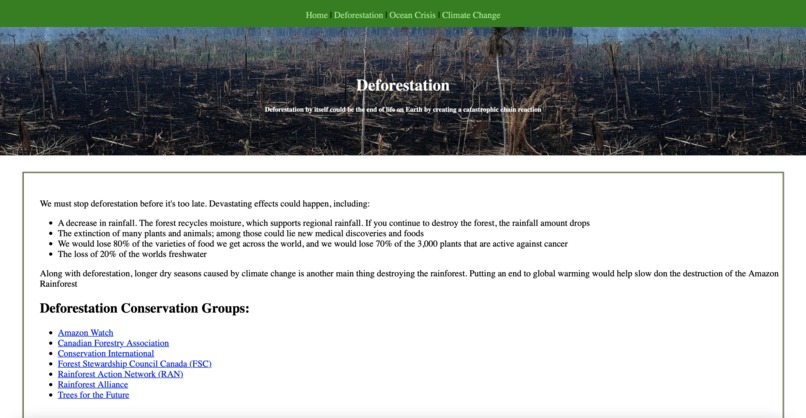Click the 'loss of 20% of the worlds freshwater' bullet

point(132,254)
